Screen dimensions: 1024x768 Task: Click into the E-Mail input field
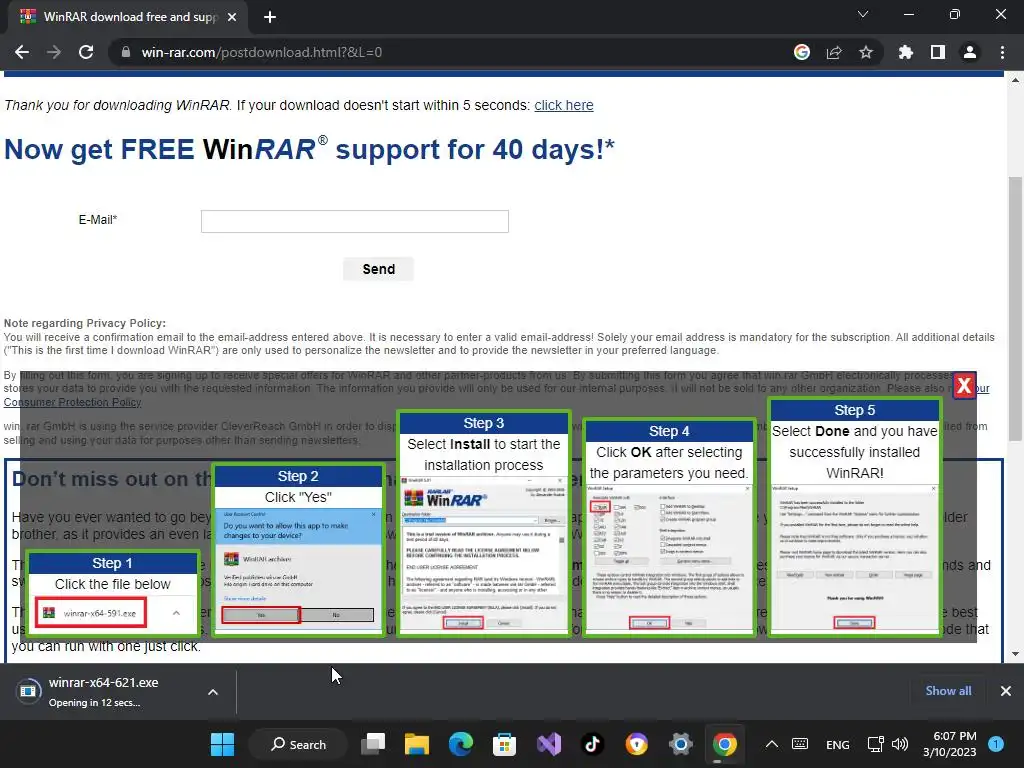coord(355,221)
